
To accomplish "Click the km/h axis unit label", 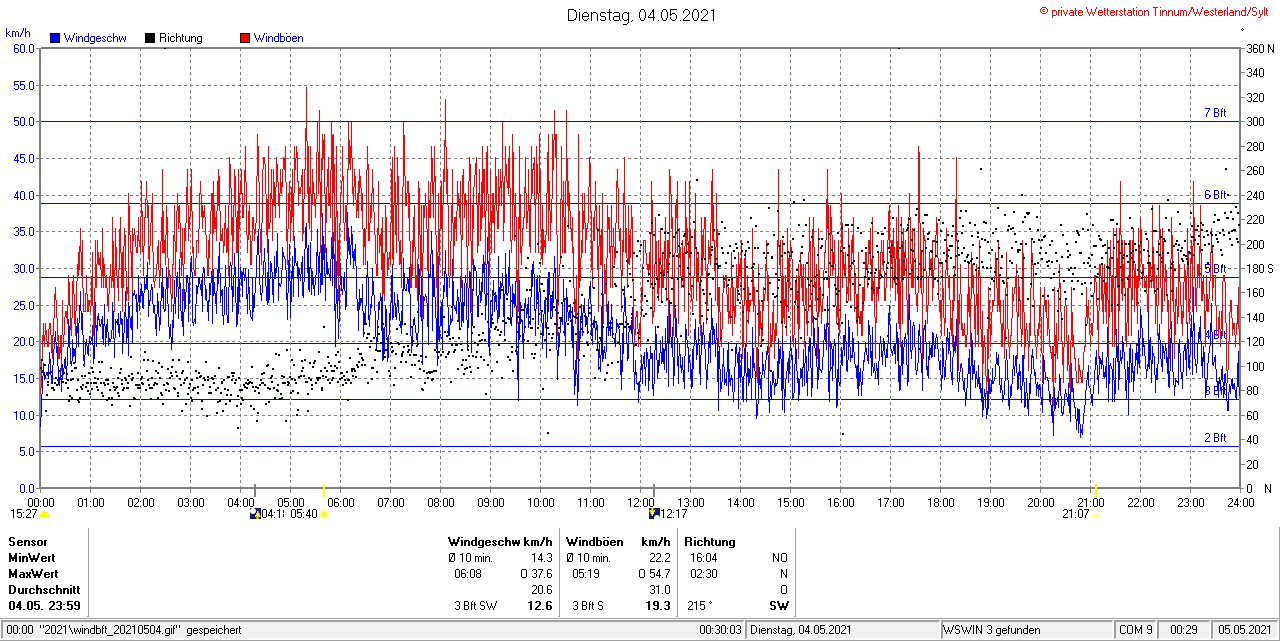I will [x=20, y=33].
